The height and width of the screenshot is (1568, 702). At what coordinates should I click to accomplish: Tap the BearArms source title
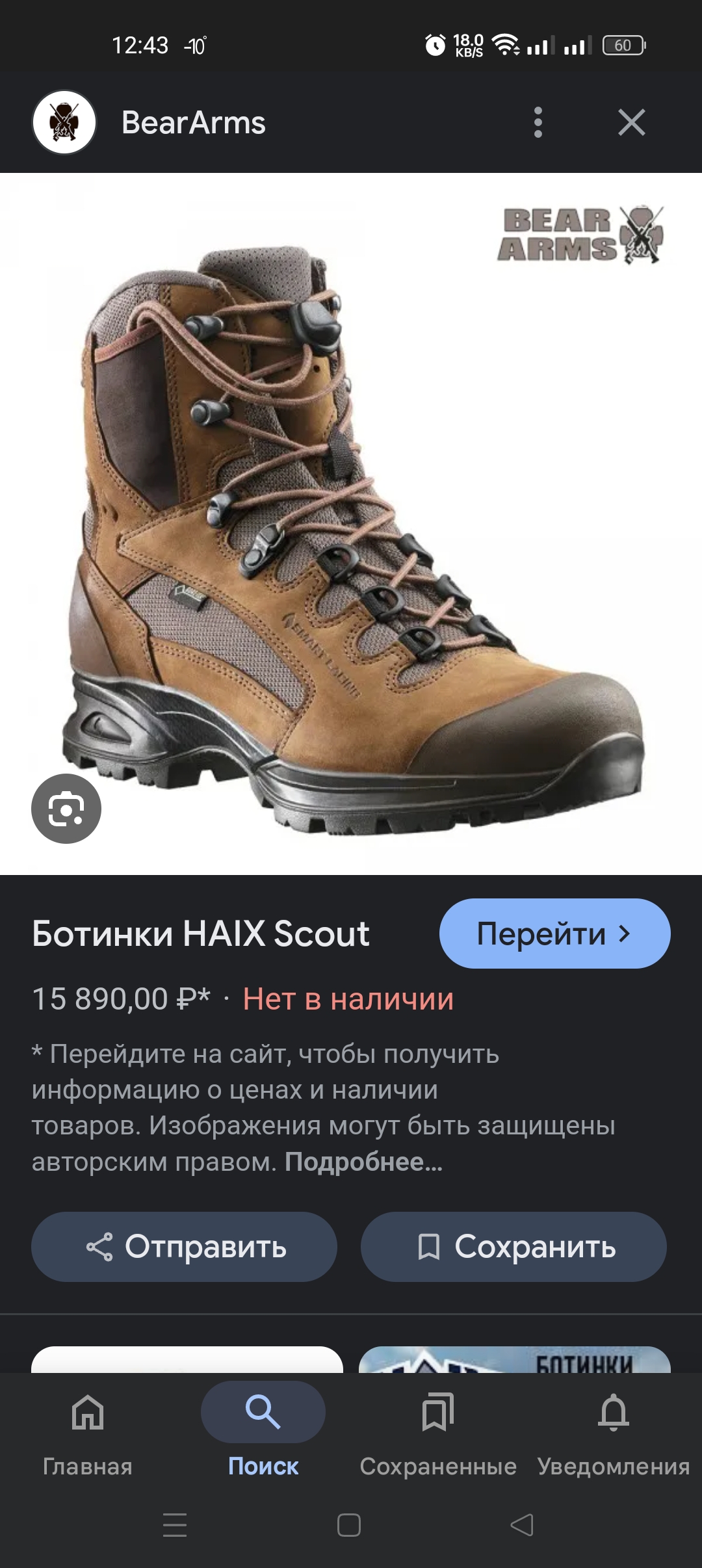coord(194,122)
